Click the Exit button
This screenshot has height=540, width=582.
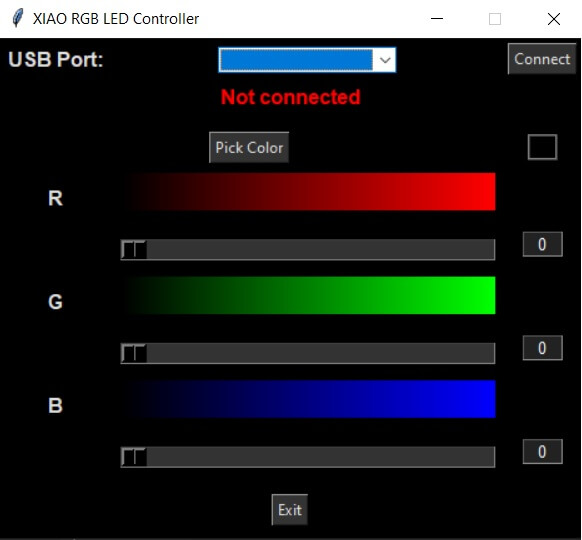point(290,510)
